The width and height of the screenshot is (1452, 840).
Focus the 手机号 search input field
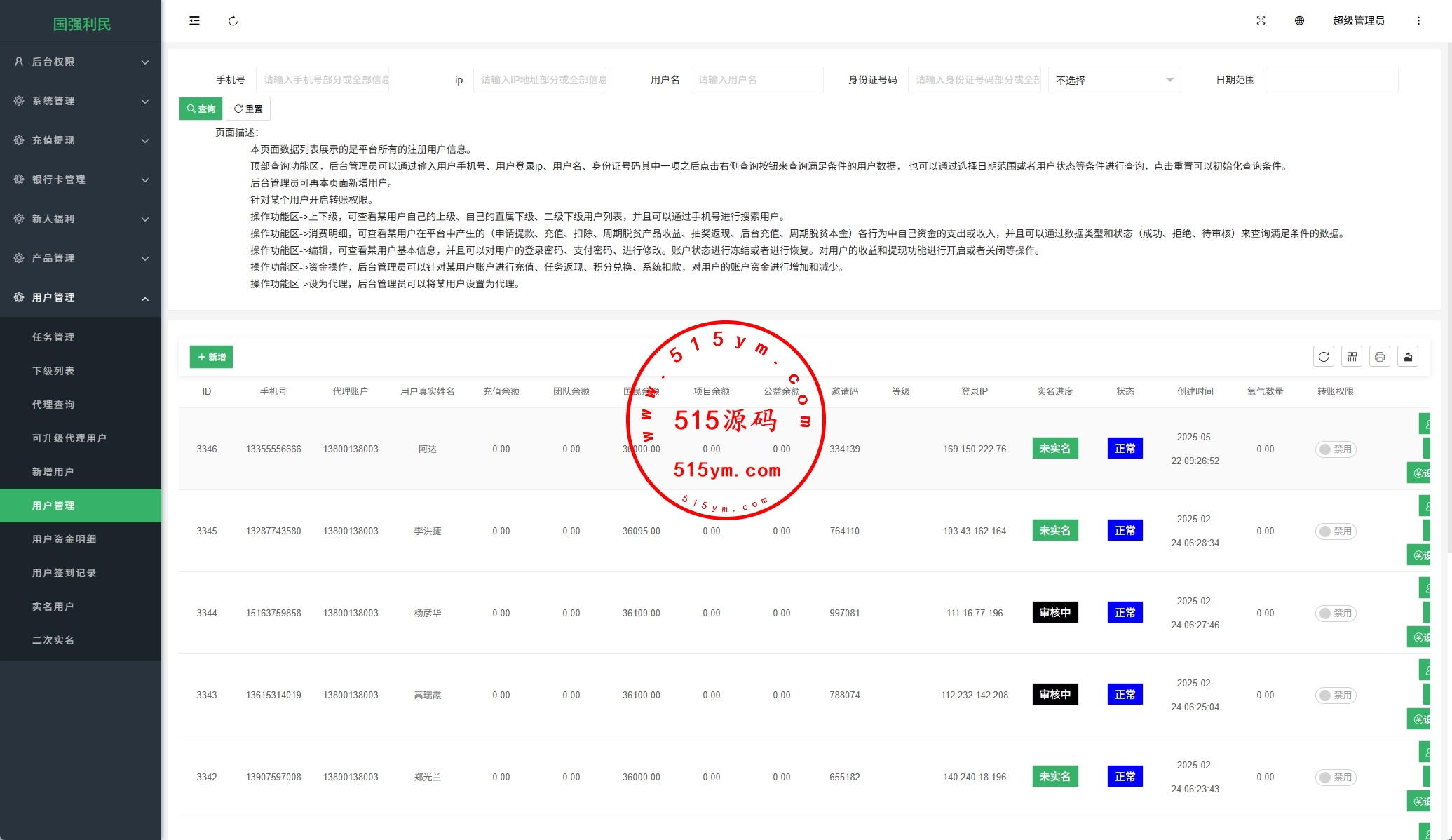[323, 80]
